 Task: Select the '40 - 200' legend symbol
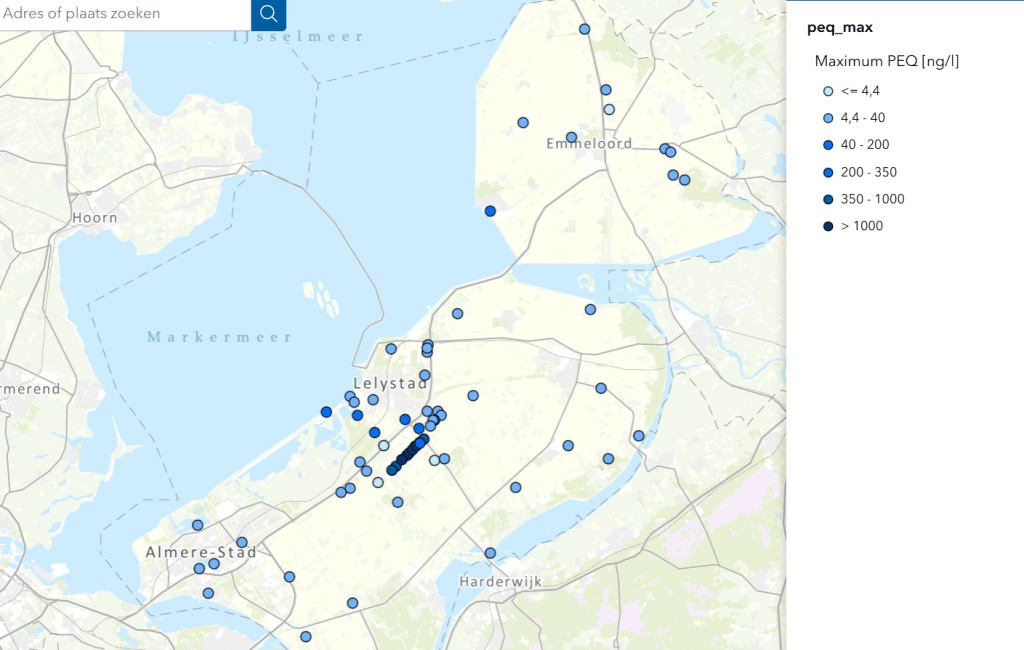[828, 145]
